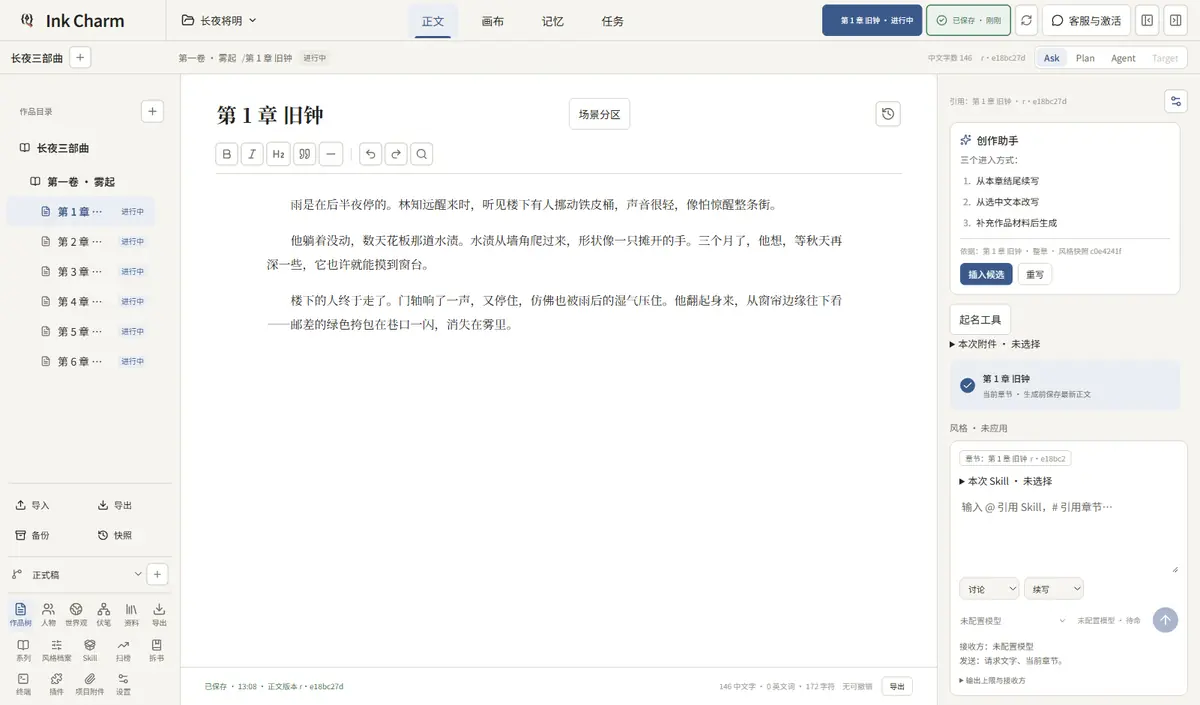This screenshot has height=705, width=1200.
Task: Click the 插入候选 button
Action: coord(986,274)
